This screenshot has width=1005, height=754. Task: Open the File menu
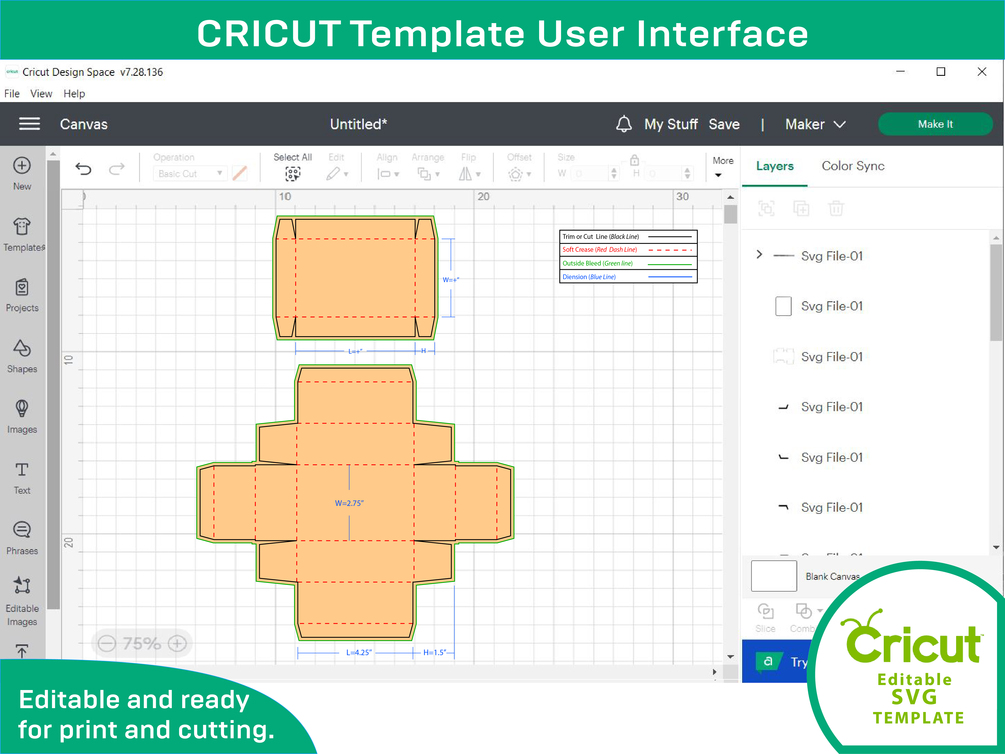click(12, 94)
